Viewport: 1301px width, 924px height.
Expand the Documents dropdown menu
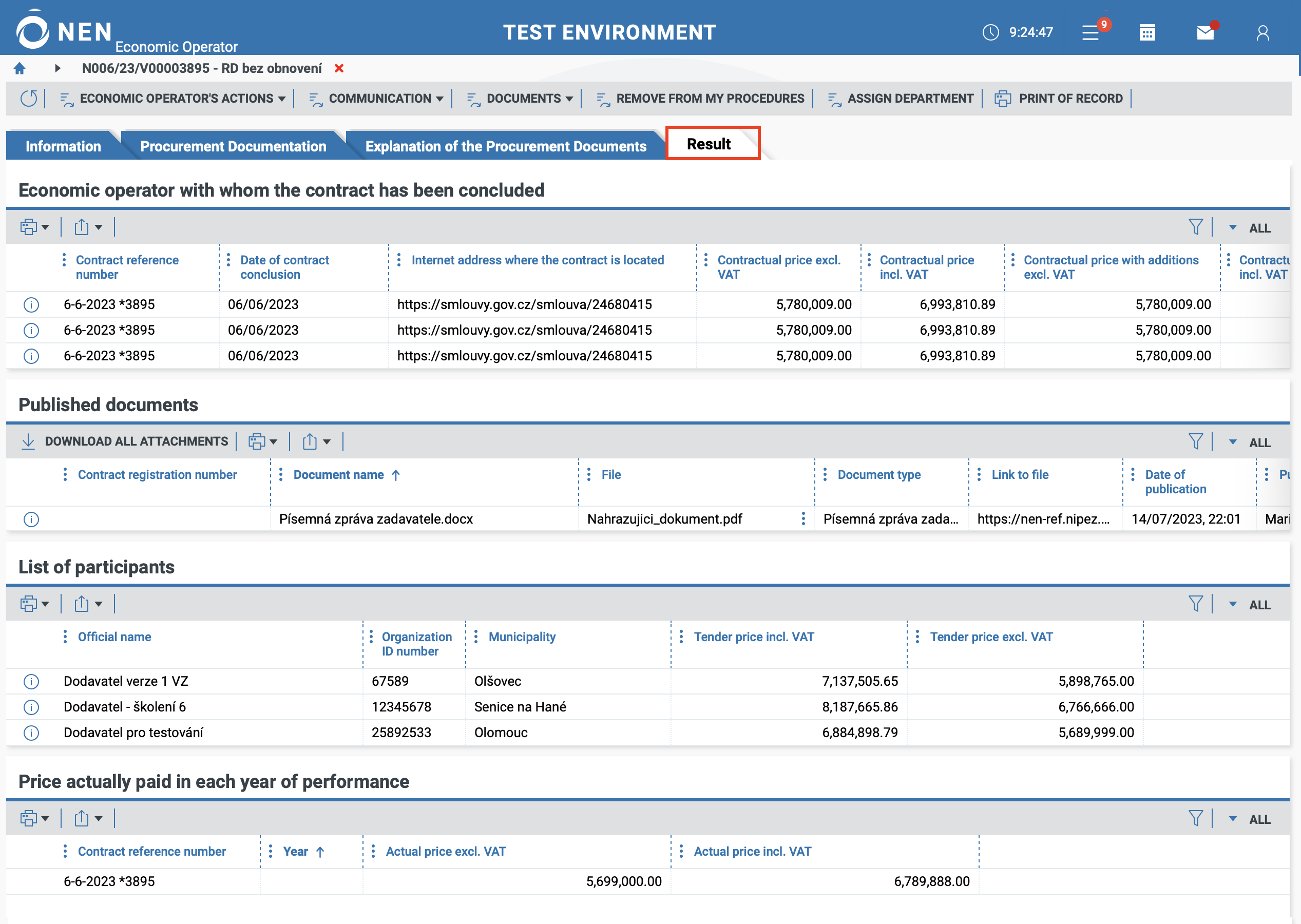pyautogui.click(x=520, y=99)
